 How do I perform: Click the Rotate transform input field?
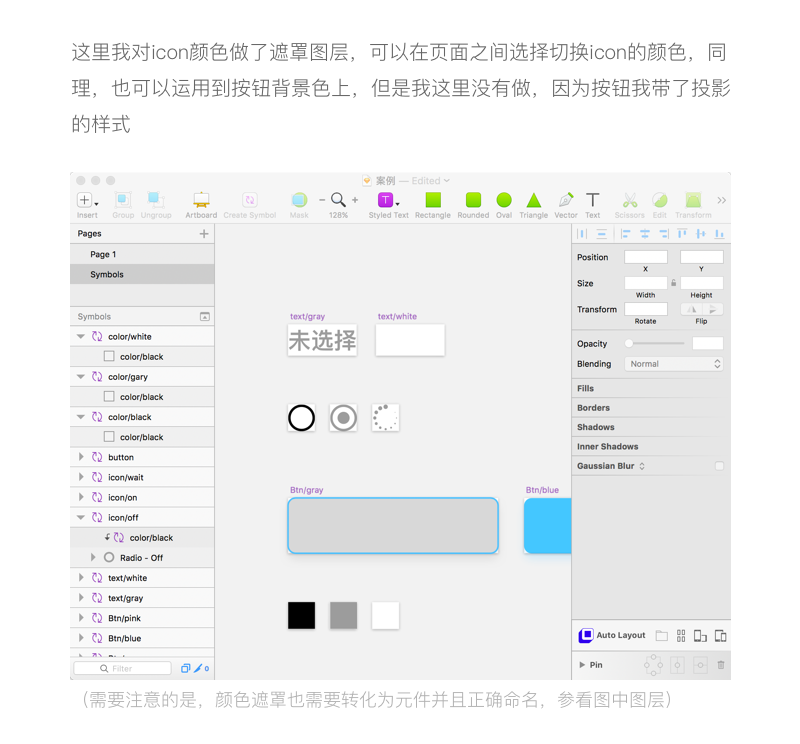646,309
